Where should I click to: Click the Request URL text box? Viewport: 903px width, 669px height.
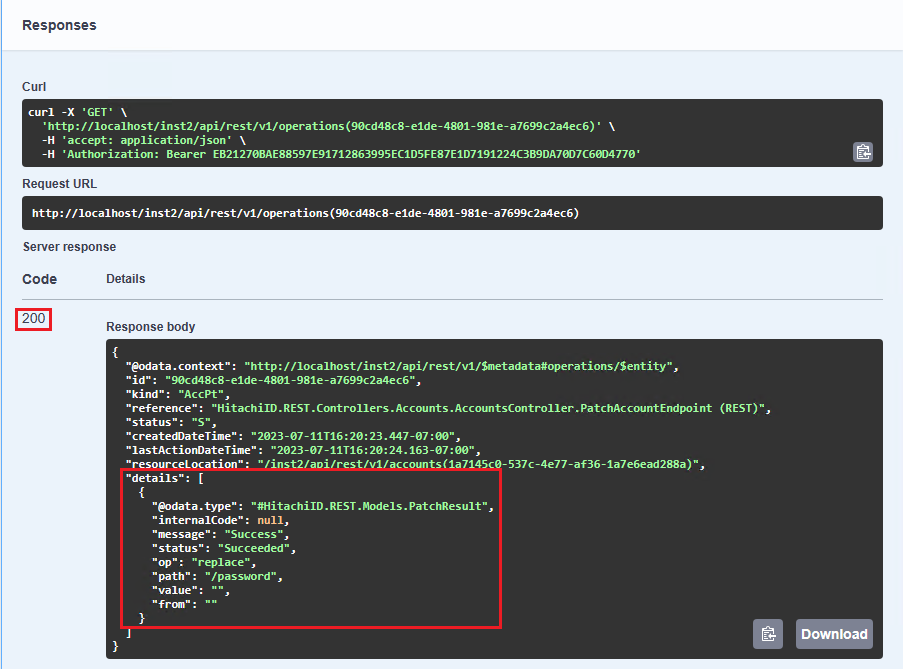(452, 213)
